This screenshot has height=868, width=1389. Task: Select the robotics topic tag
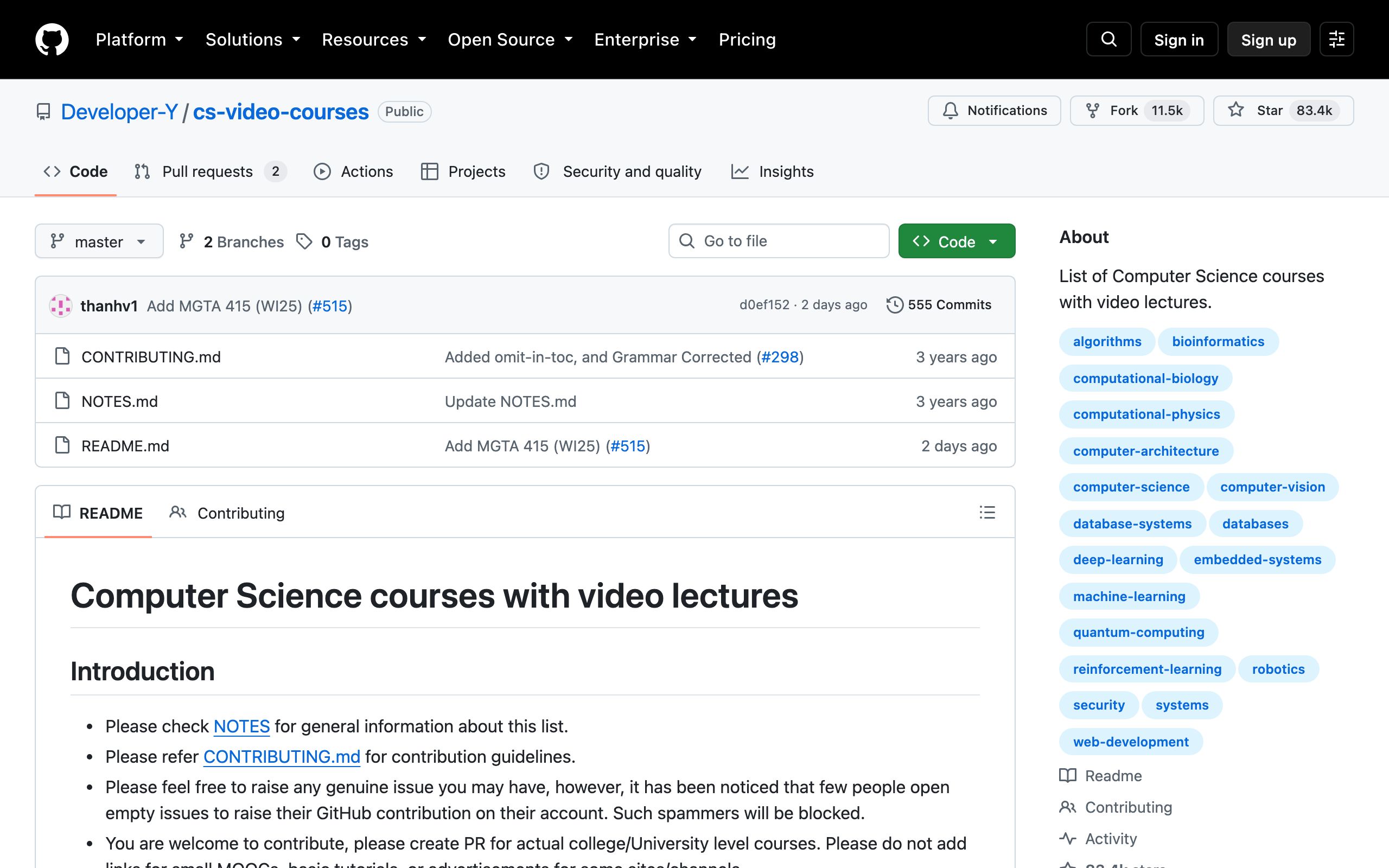tap(1278, 669)
